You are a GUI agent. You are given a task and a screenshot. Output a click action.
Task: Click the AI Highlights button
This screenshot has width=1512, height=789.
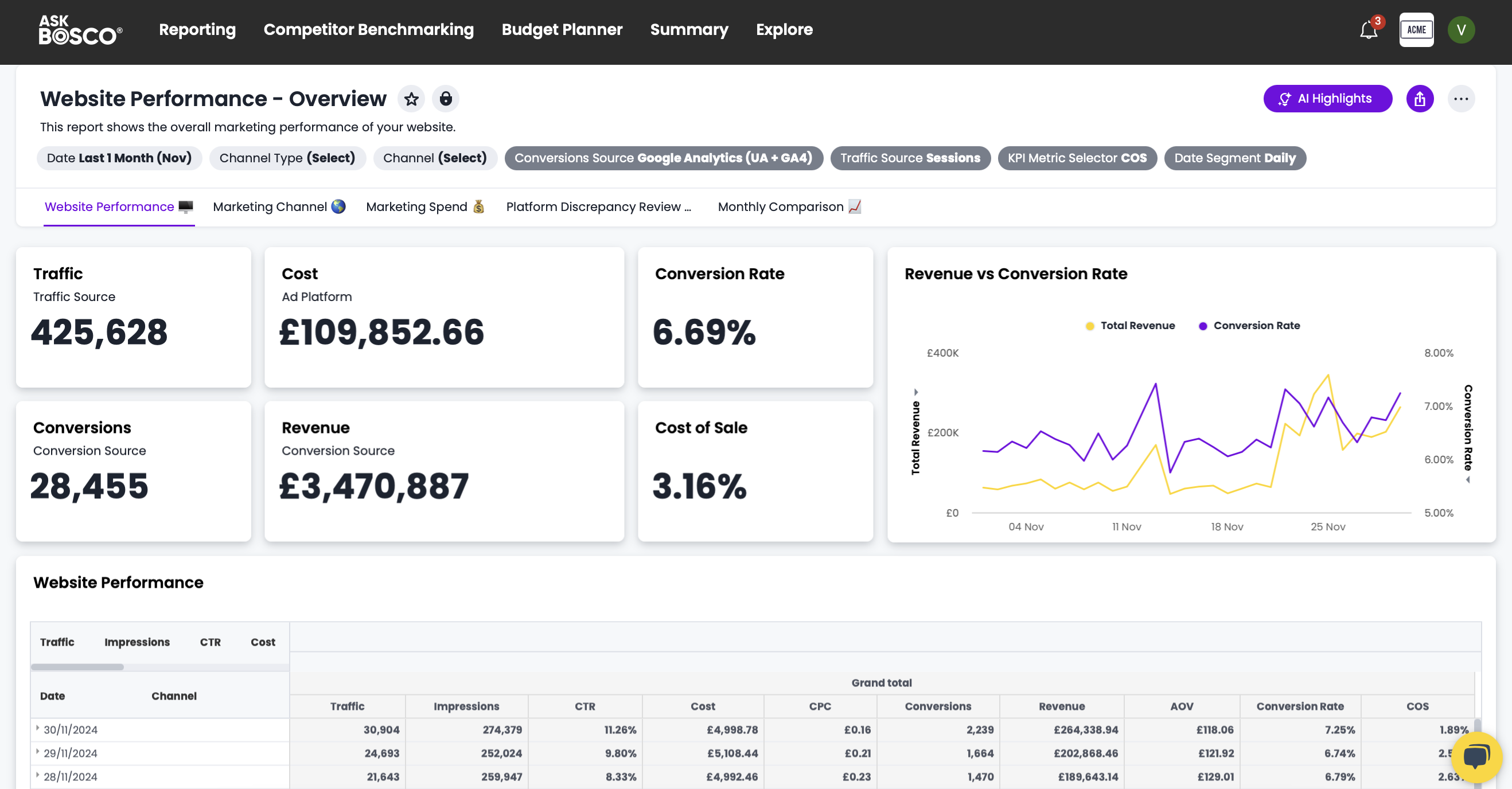[x=1327, y=99]
